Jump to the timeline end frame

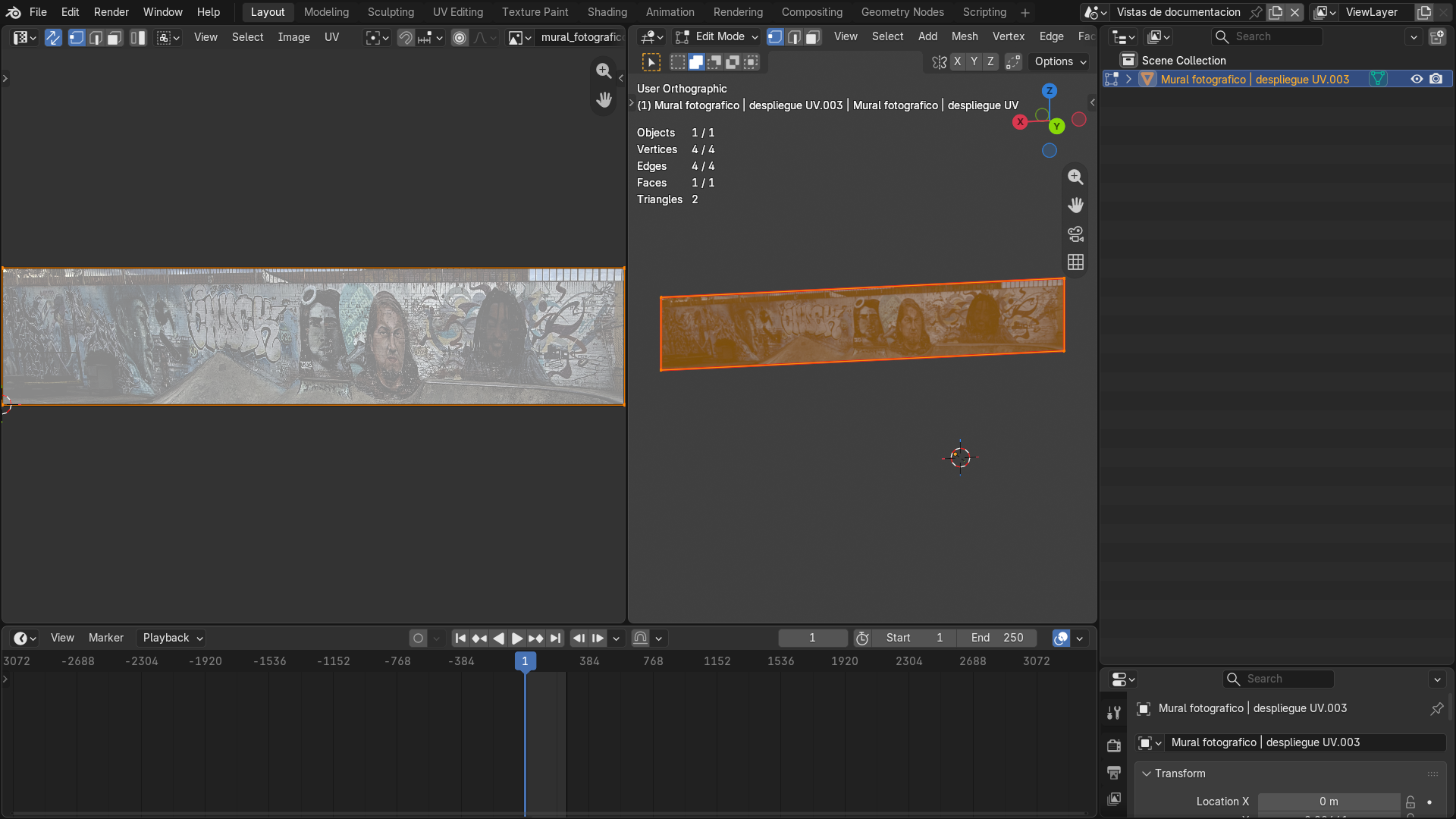(x=555, y=638)
